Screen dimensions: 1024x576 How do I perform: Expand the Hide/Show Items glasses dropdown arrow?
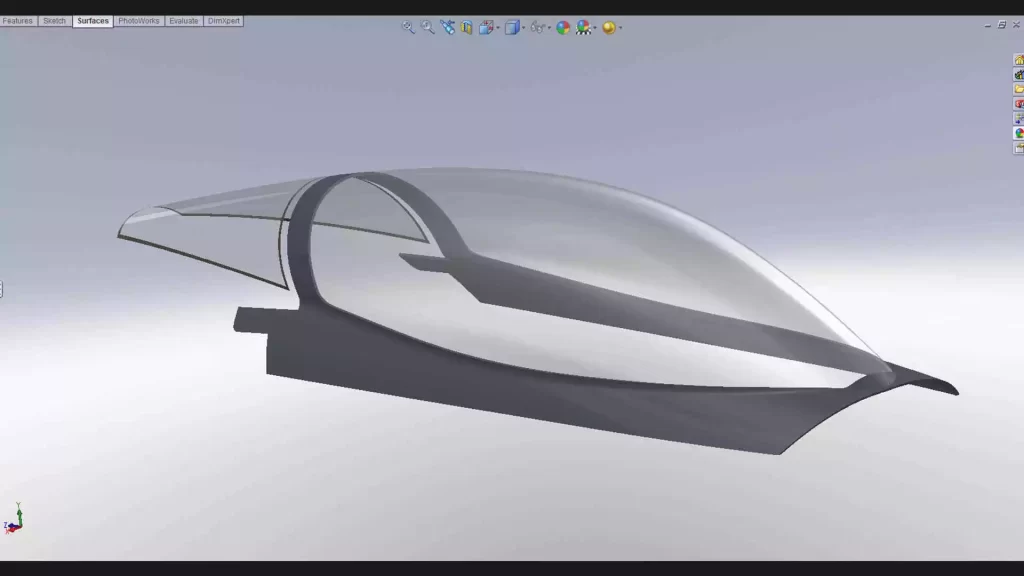tap(549, 28)
